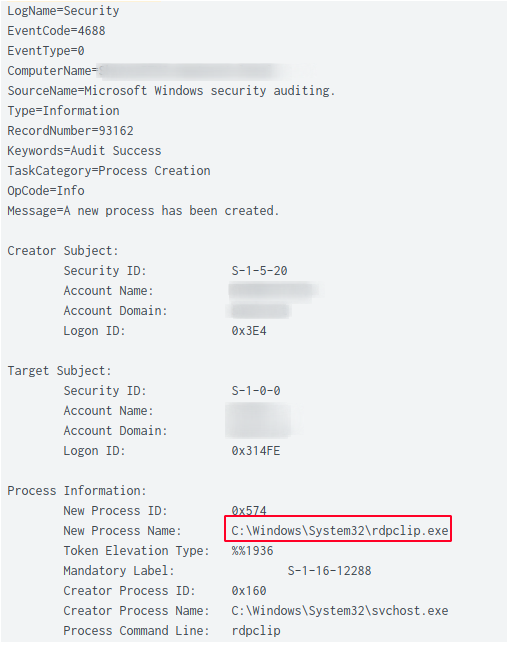Click the Process Information section heading
Screen dimensions: 507x649
(77, 491)
